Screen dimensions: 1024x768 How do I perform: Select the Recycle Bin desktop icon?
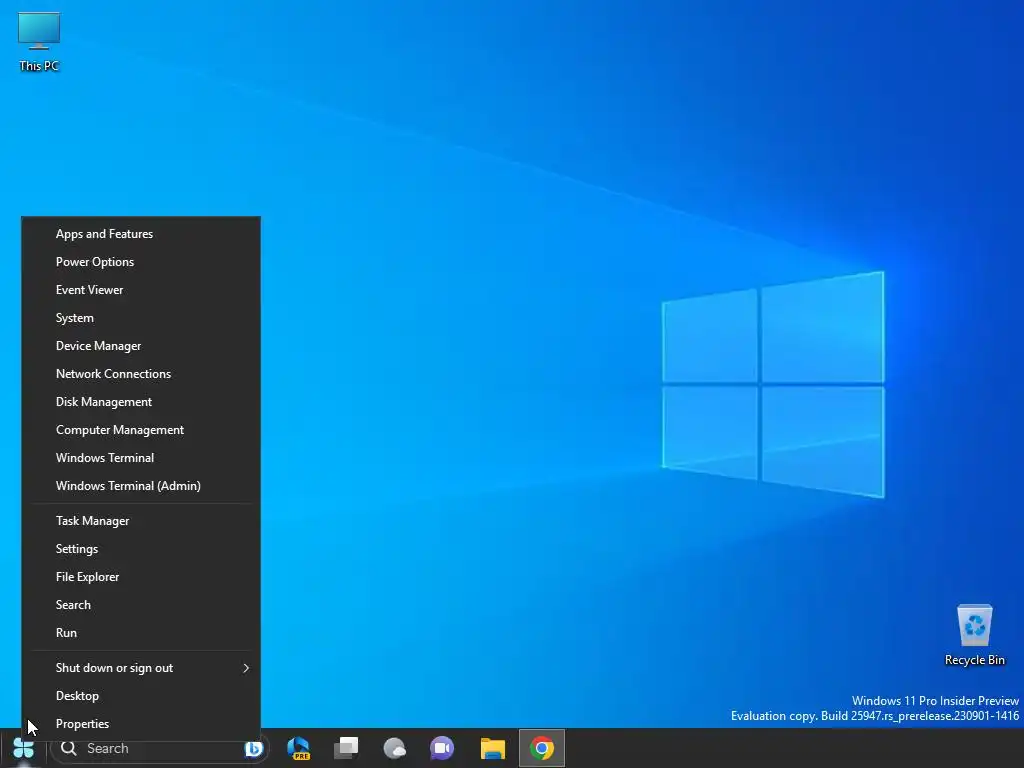point(974,635)
